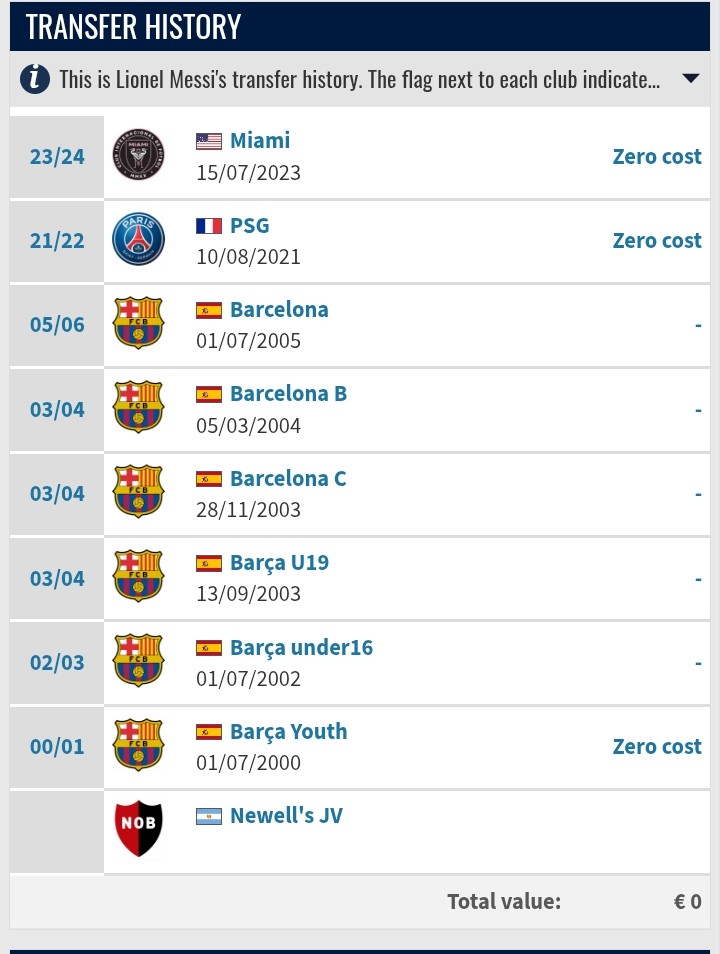Image resolution: width=720 pixels, height=954 pixels.
Task: Click the French flag next to PSG
Action: point(208,226)
